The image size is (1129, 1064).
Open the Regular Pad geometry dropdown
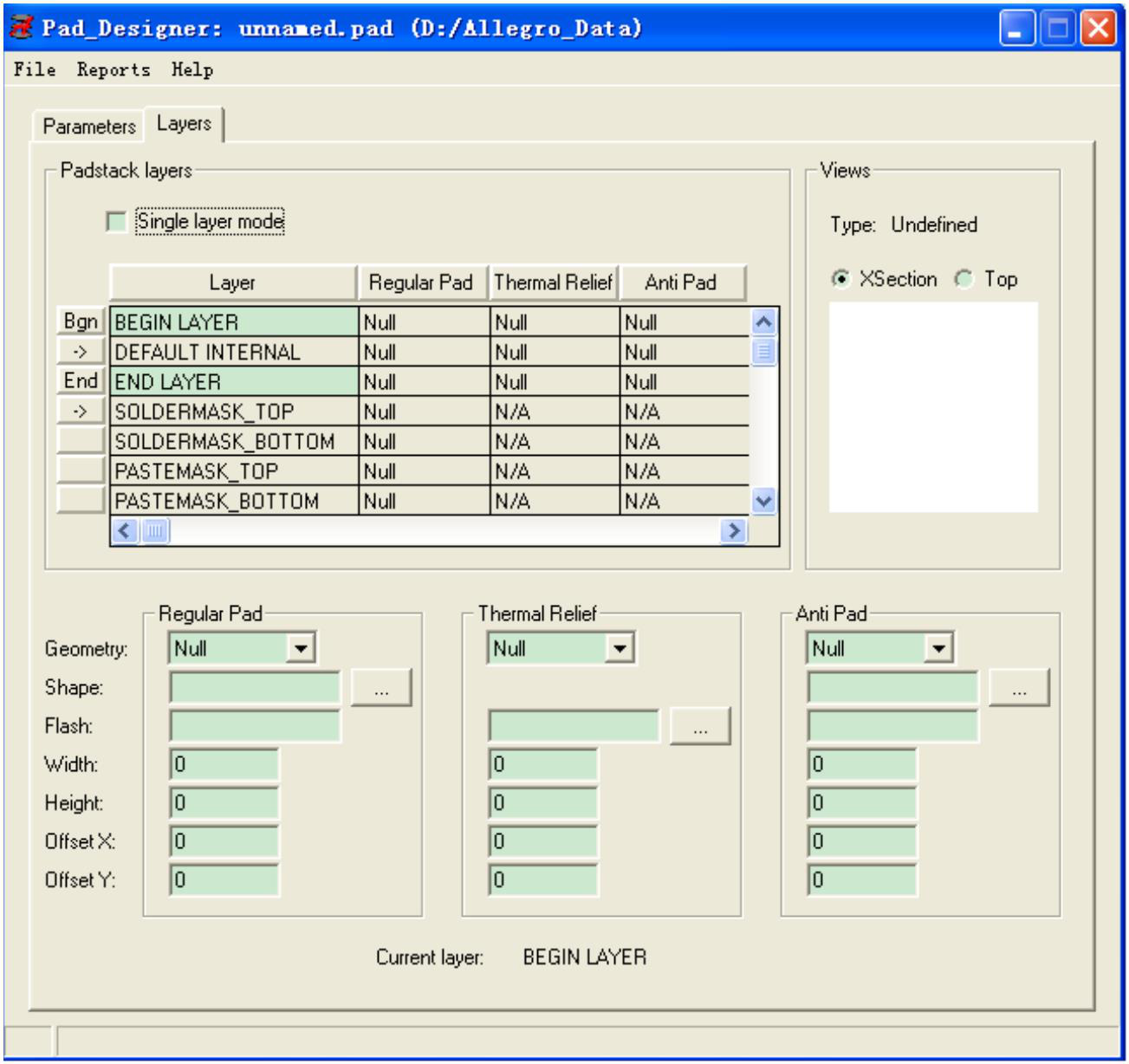[x=301, y=648]
